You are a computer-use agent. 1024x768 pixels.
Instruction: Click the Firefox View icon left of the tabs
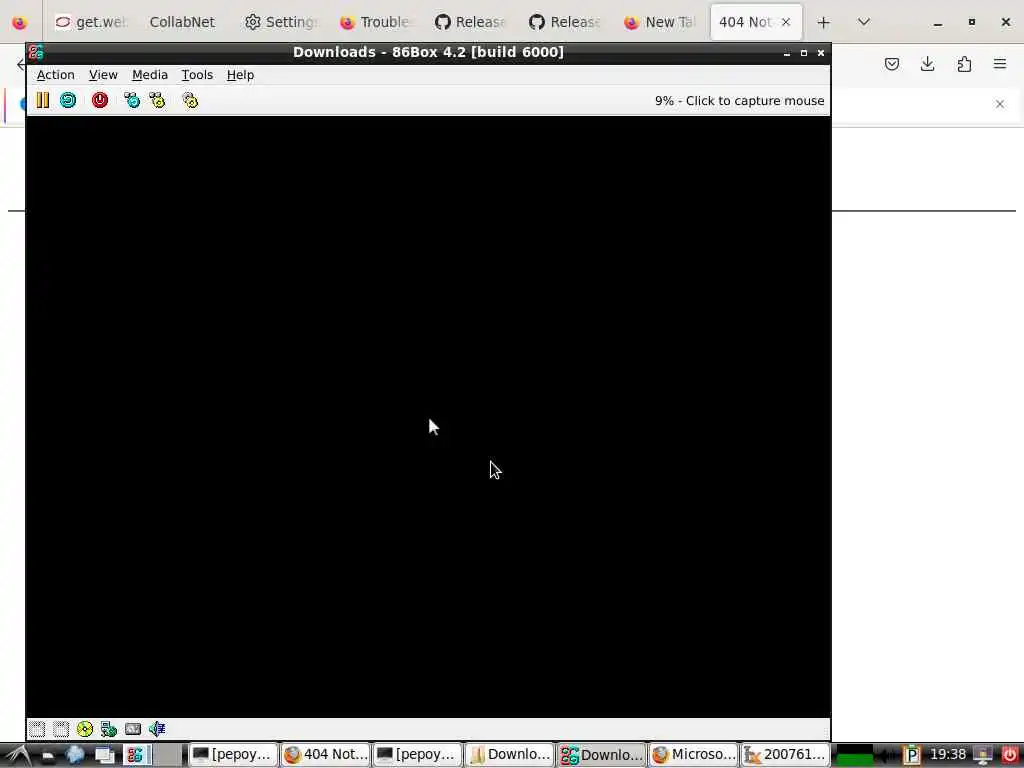tap(20, 22)
